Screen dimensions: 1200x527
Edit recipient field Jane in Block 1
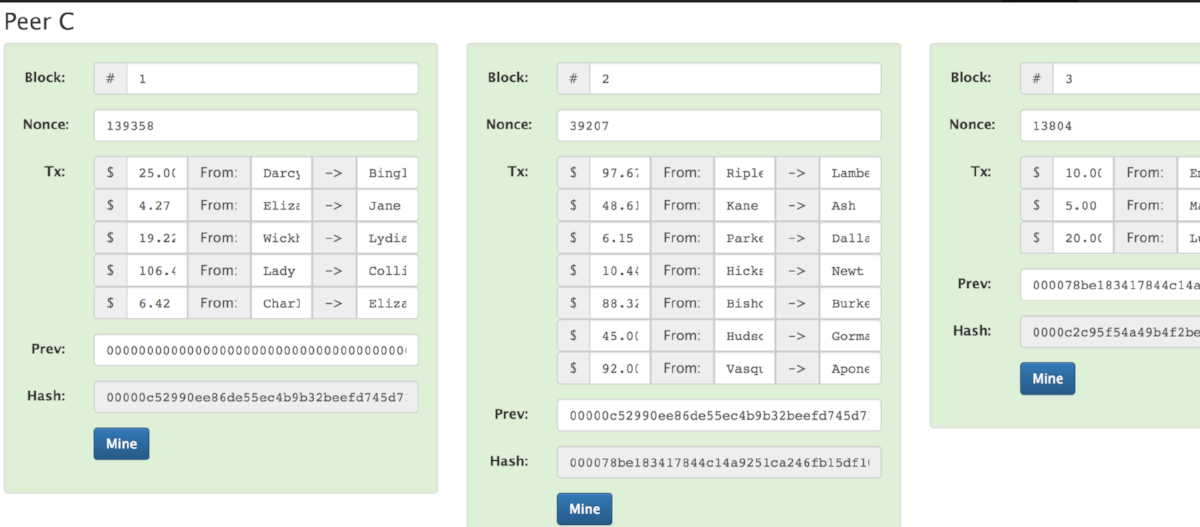tap(387, 205)
